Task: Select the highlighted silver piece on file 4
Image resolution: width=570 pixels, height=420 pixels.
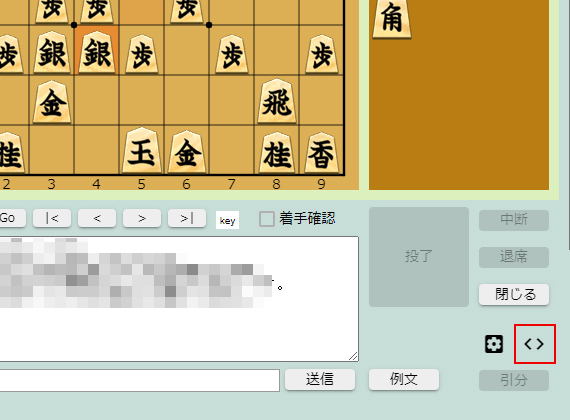Action: tap(97, 53)
